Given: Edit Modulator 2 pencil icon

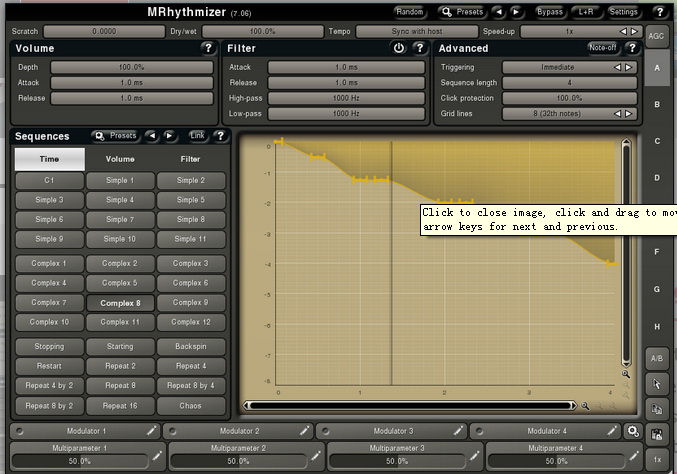Looking at the screenshot, I should [x=304, y=430].
